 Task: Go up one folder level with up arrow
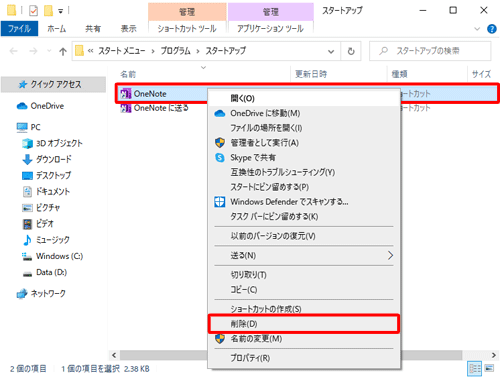(x=63, y=51)
